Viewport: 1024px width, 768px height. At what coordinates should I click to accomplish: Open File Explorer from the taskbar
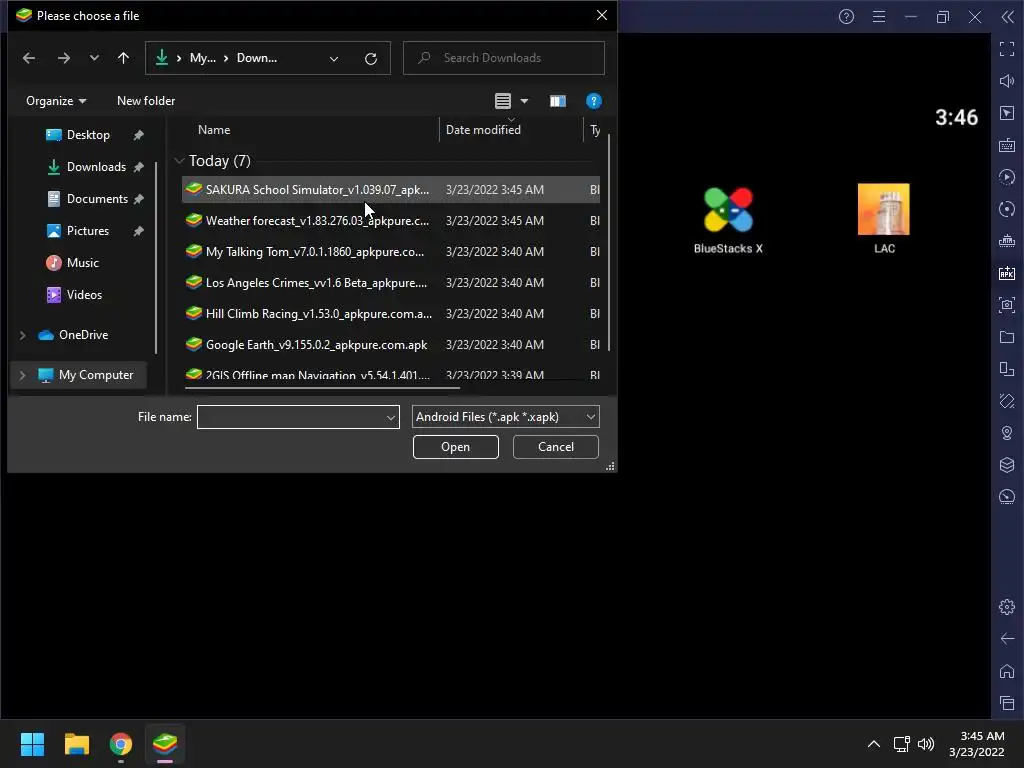76,744
